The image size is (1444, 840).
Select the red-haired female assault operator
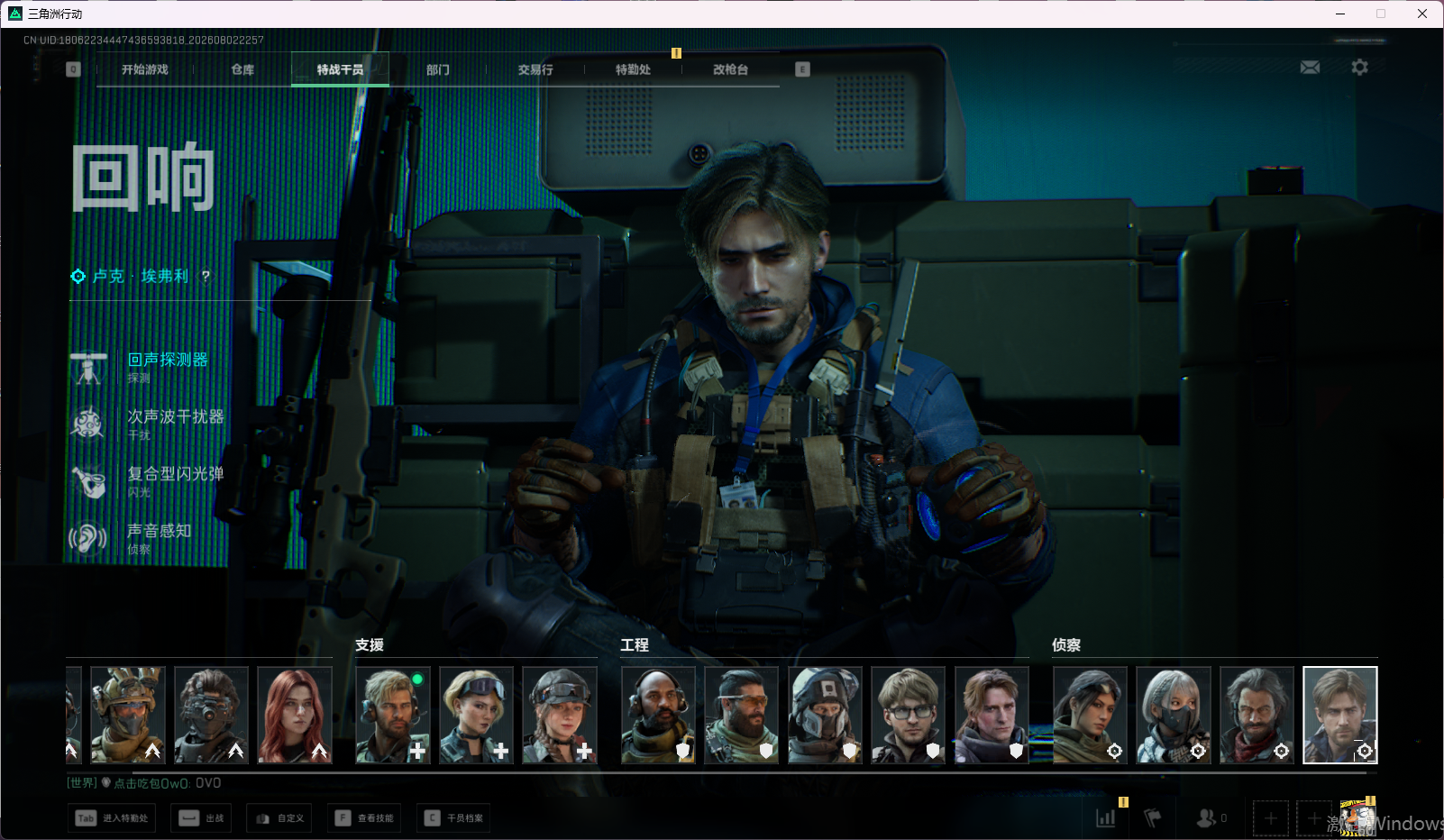pos(295,716)
